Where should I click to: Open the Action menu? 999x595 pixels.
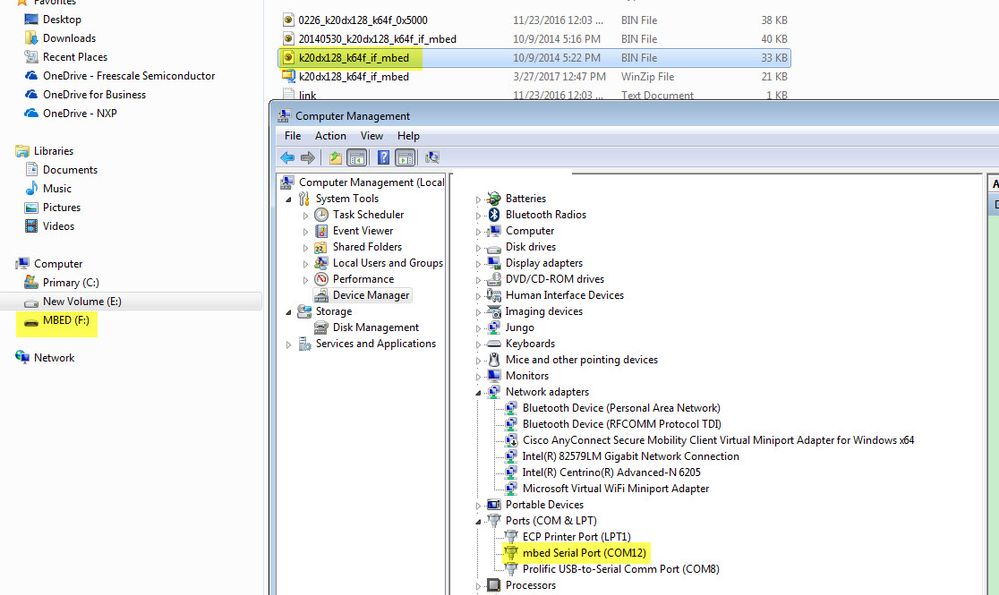(330, 136)
